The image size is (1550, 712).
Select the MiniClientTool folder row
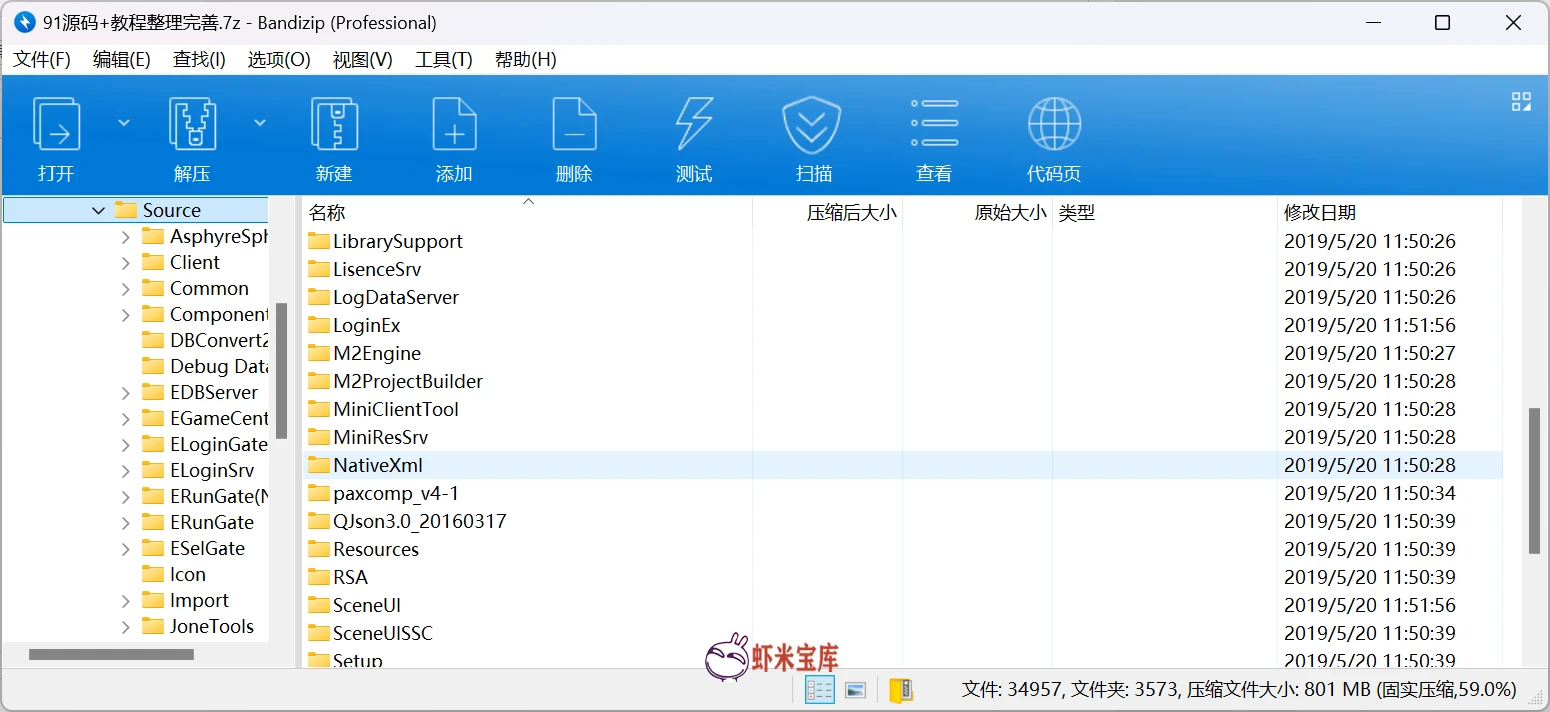click(902, 409)
